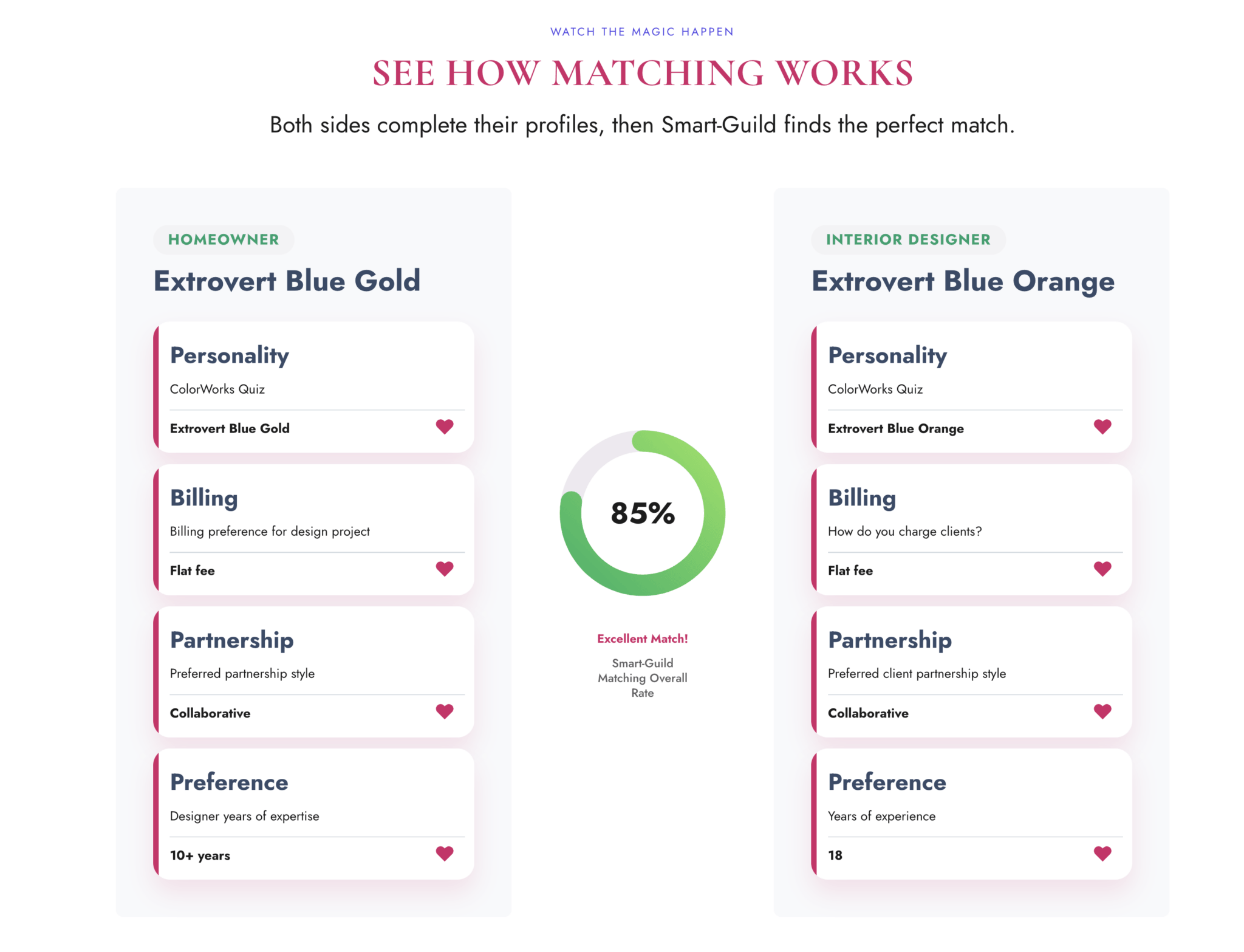Screen dimensions: 1244x952
Task: Click the 85% circular match progress ring
Action: click(642, 513)
